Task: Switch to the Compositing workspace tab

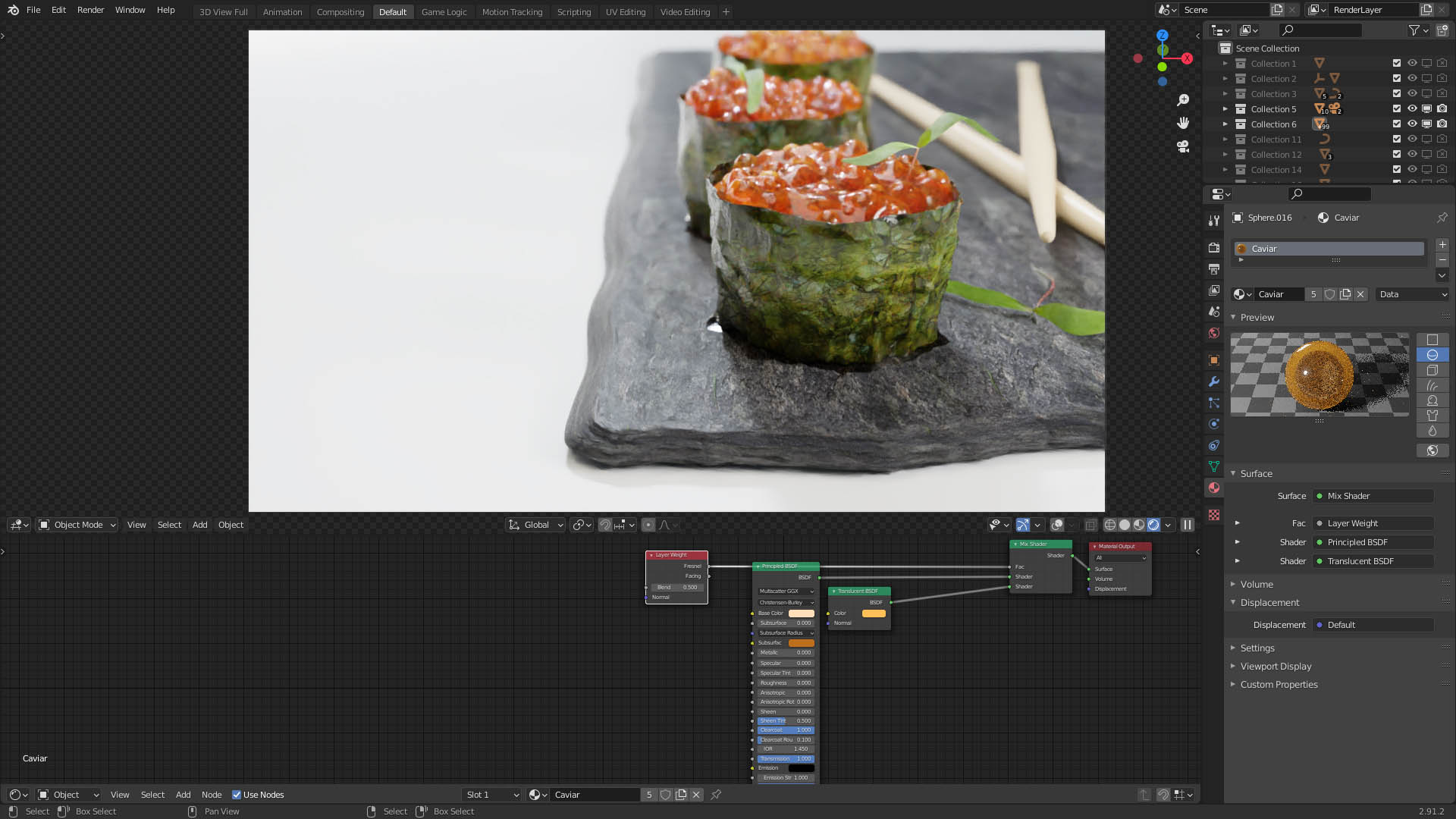Action: [x=340, y=12]
